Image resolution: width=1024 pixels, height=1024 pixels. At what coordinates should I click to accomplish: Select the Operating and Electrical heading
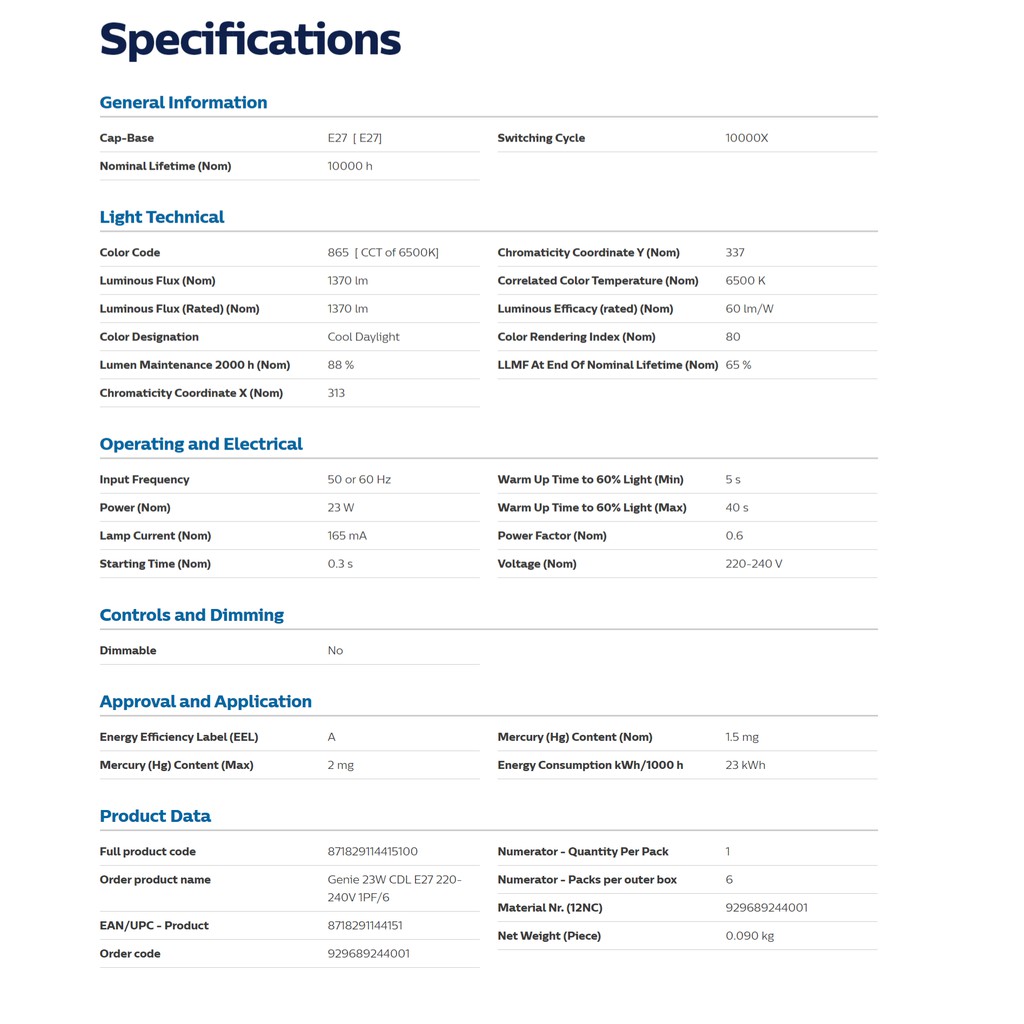click(x=201, y=444)
